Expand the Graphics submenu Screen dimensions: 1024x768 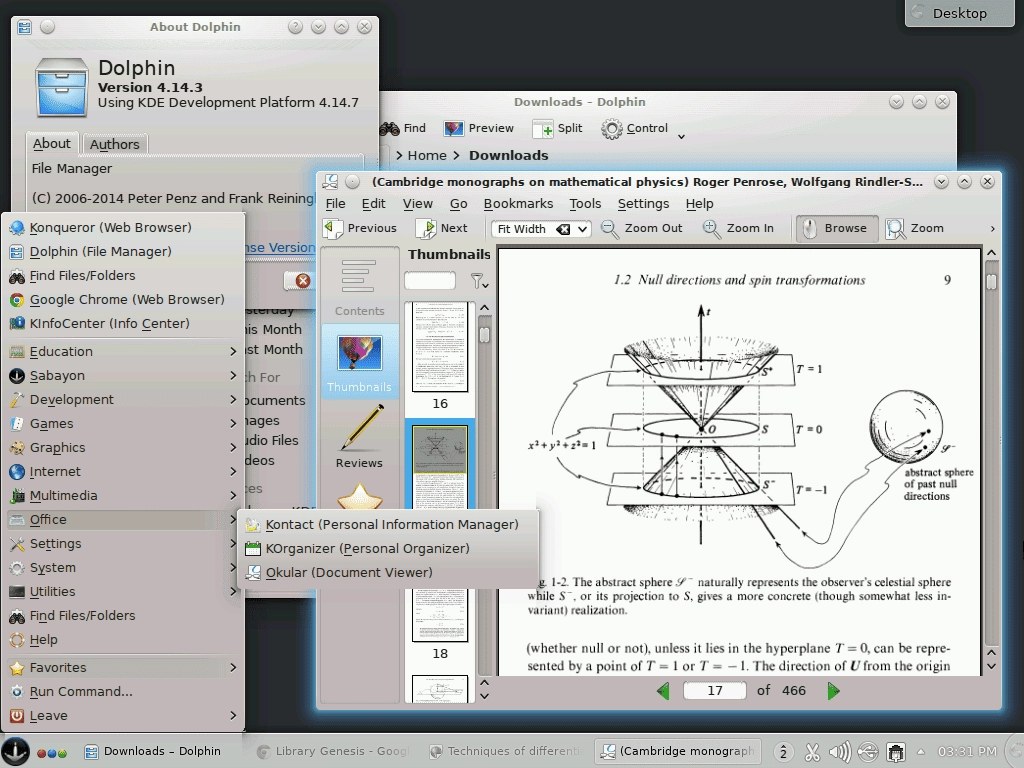click(123, 448)
